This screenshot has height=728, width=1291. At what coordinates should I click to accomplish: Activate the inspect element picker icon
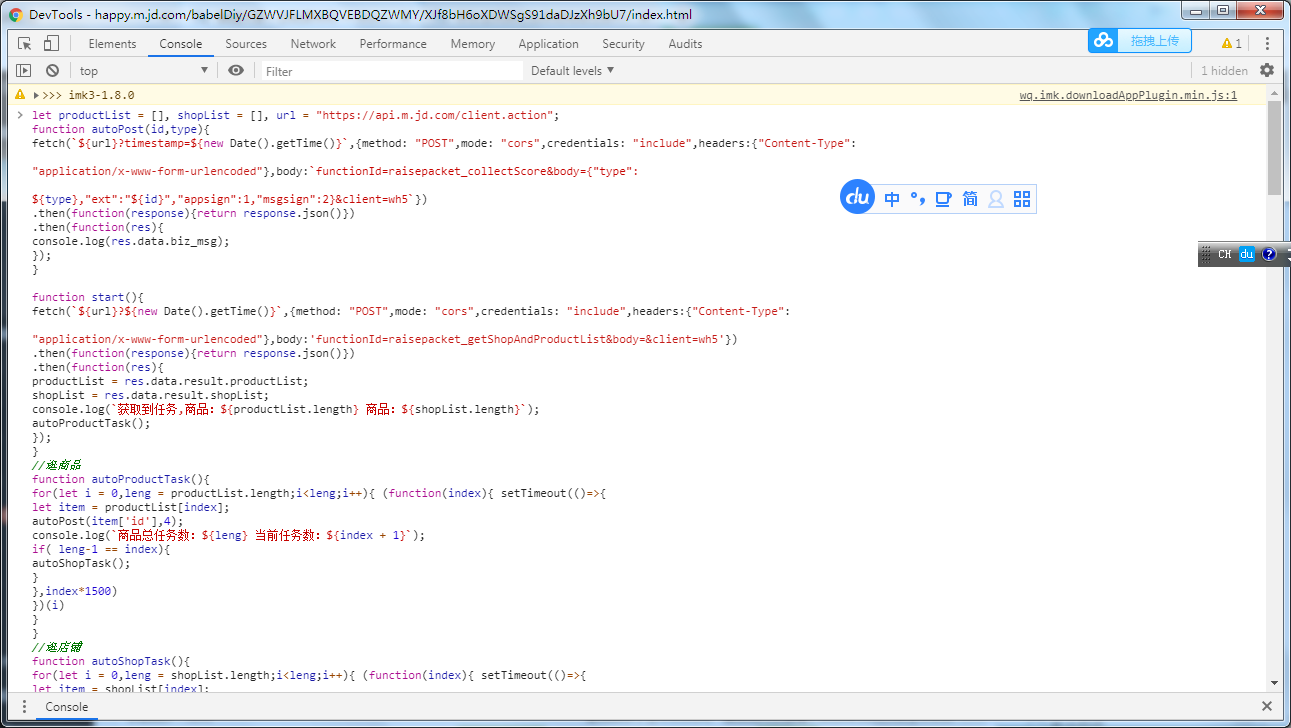click(x=25, y=43)
